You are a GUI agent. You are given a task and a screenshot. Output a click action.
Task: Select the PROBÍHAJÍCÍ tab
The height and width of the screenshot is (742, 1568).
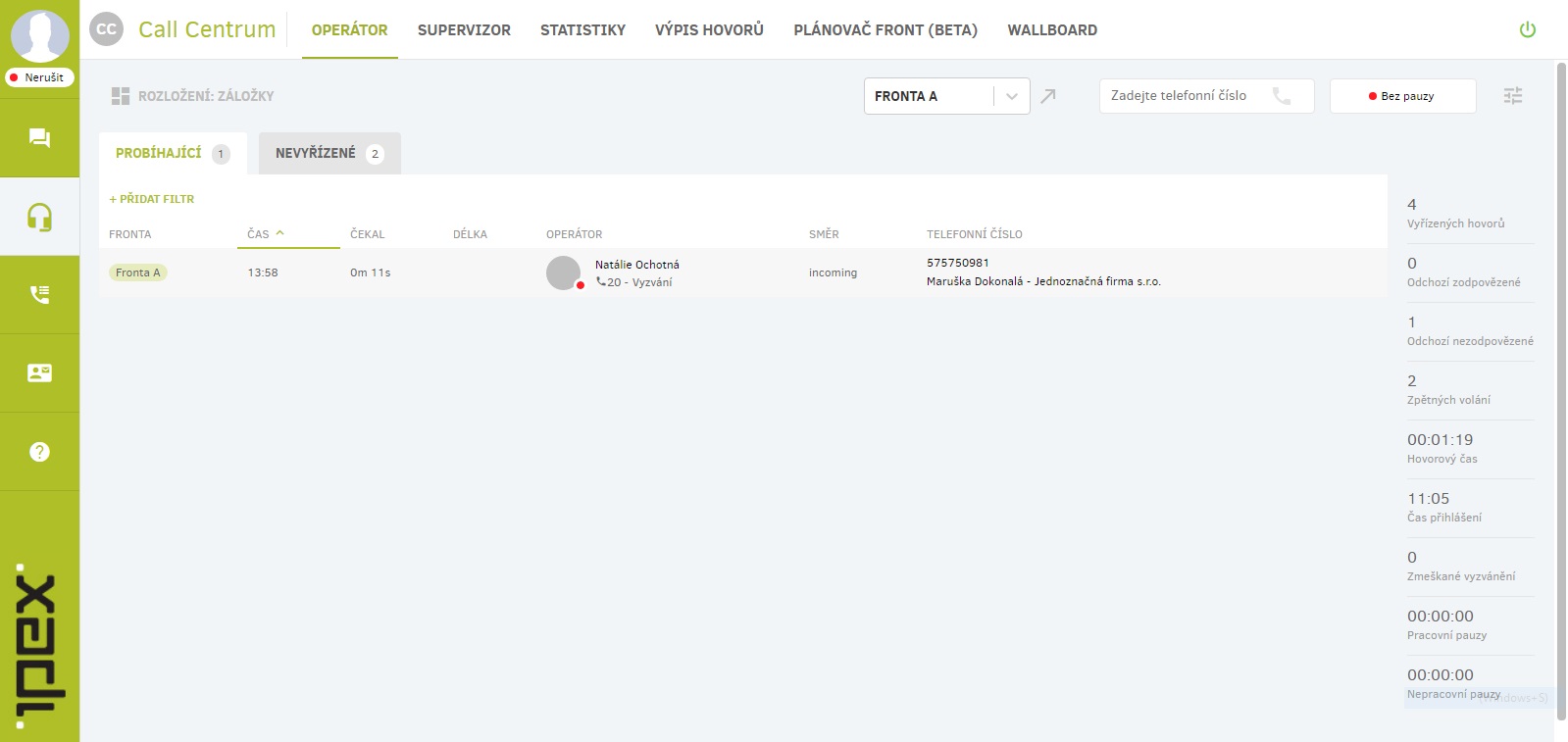click(173, 153)
